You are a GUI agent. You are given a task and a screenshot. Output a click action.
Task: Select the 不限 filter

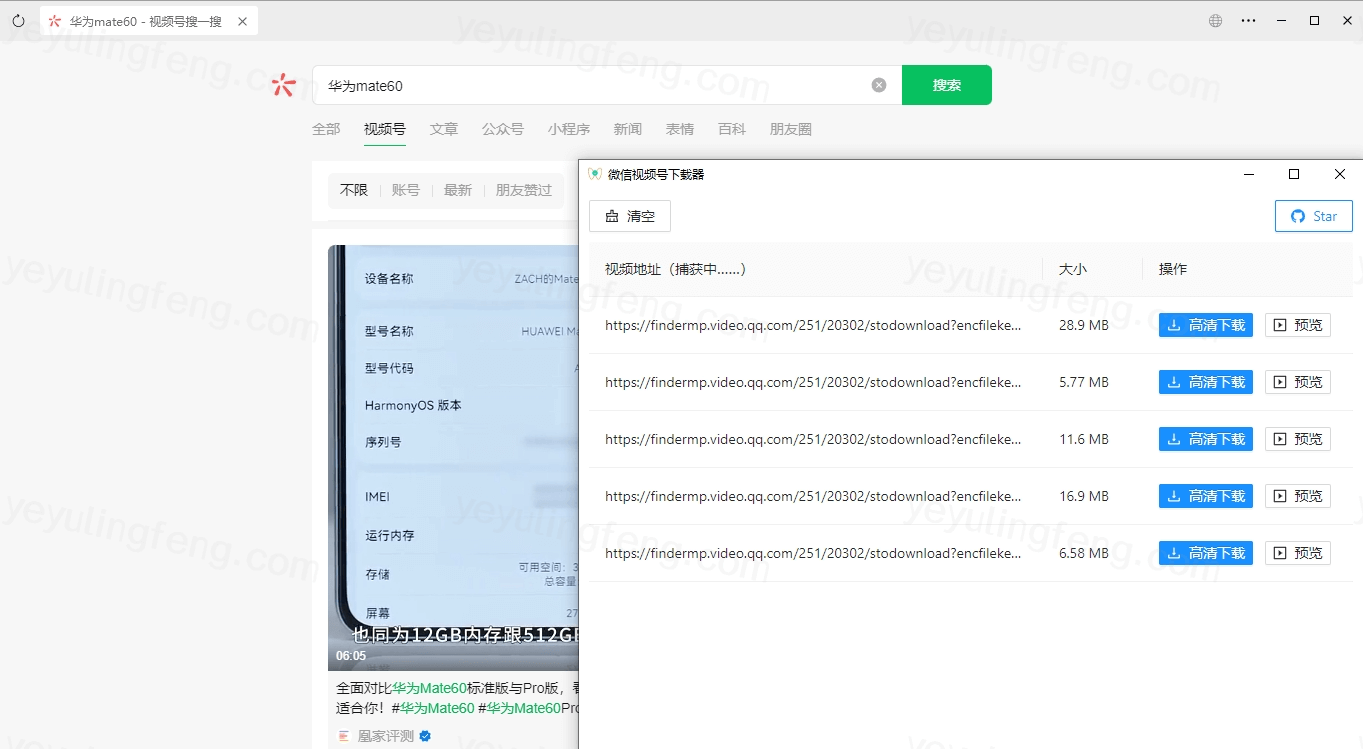pos(354,190)
